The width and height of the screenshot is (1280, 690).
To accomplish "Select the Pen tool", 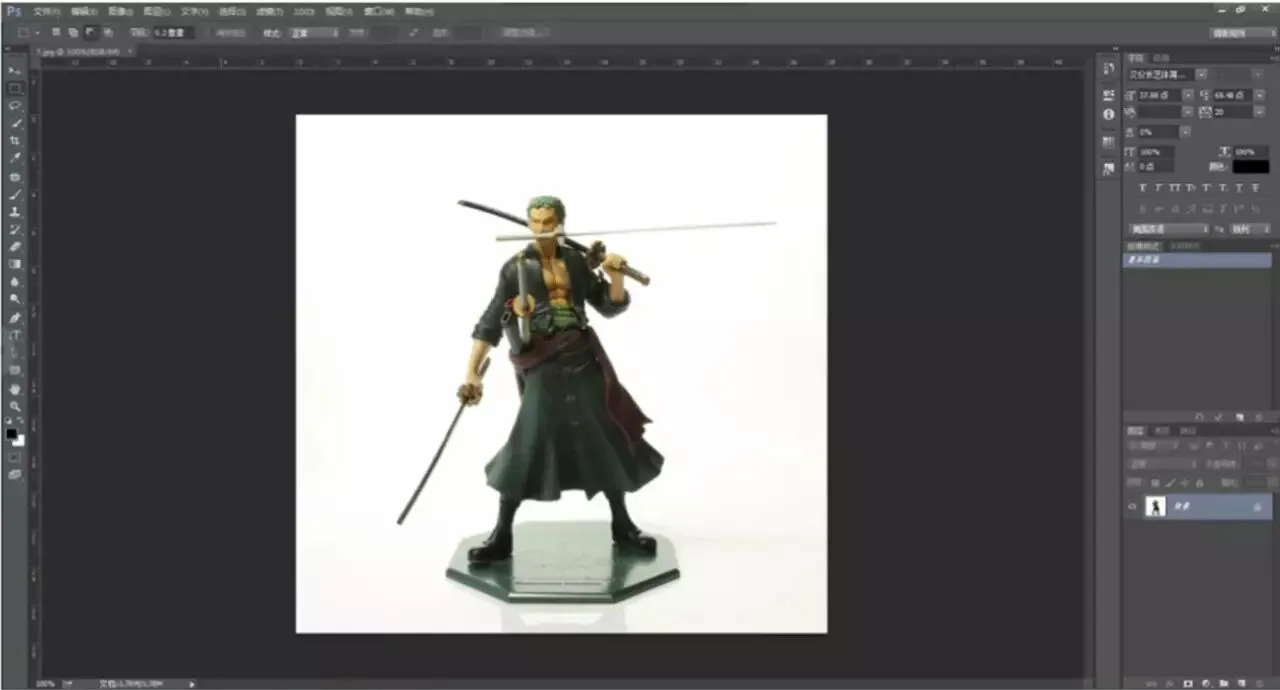I will pos(15,317).
